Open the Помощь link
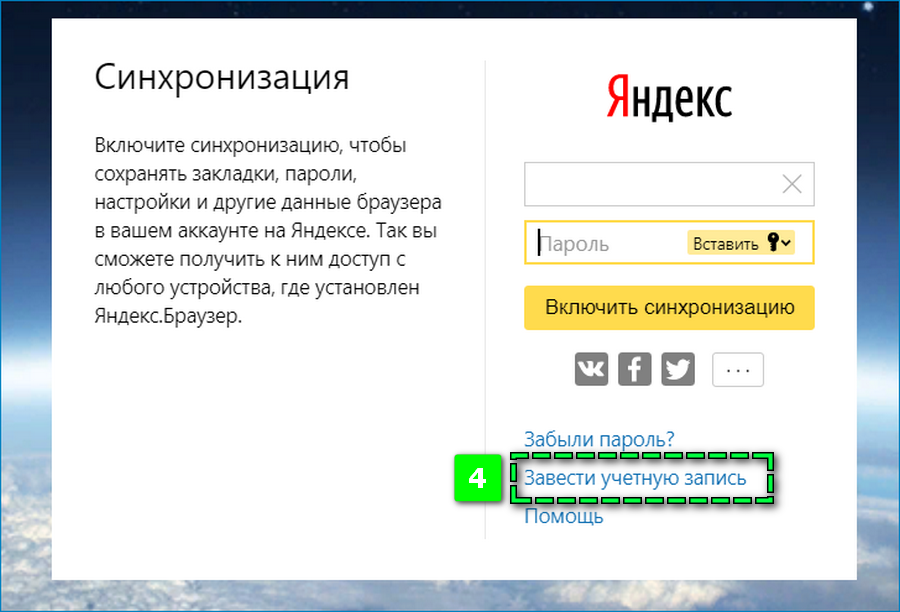This screenshot has width=900, height=612. 563,516
